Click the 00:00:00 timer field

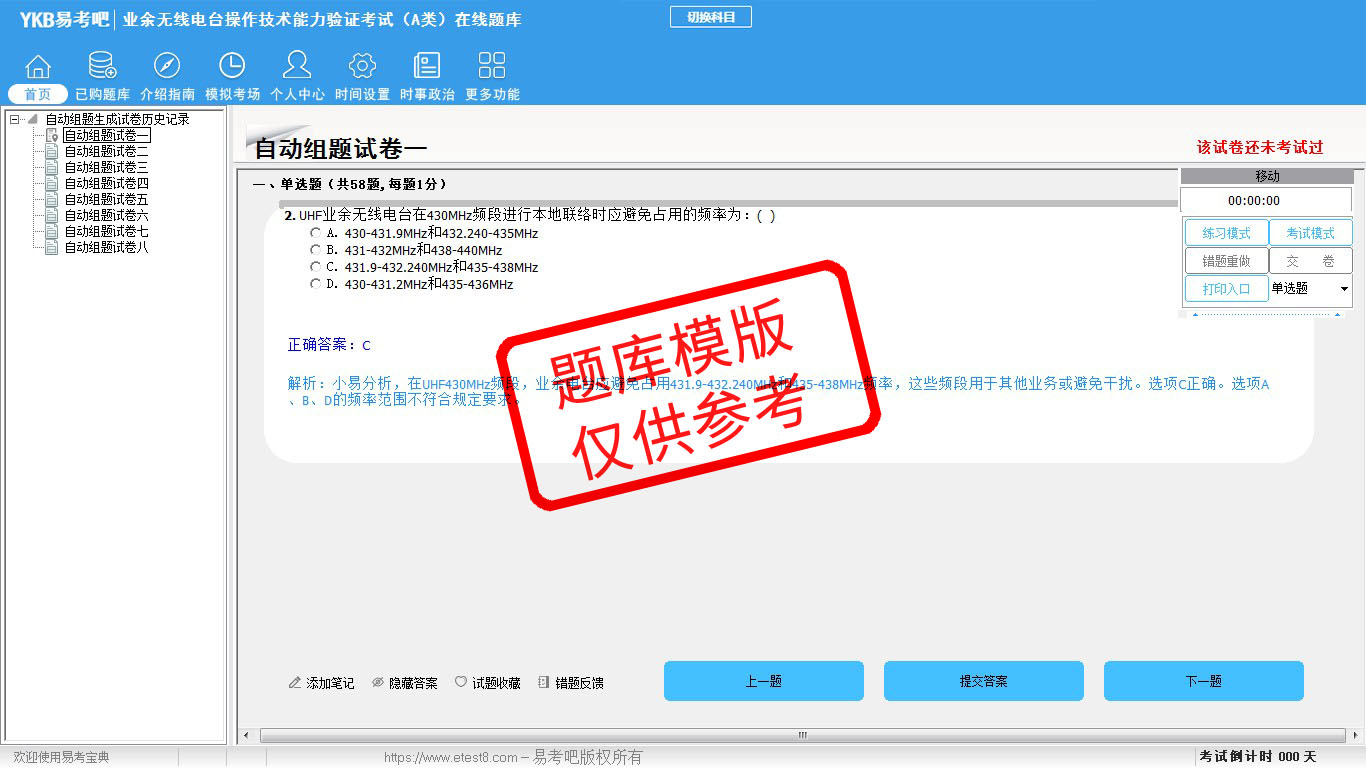click(x=1267, y=201)
